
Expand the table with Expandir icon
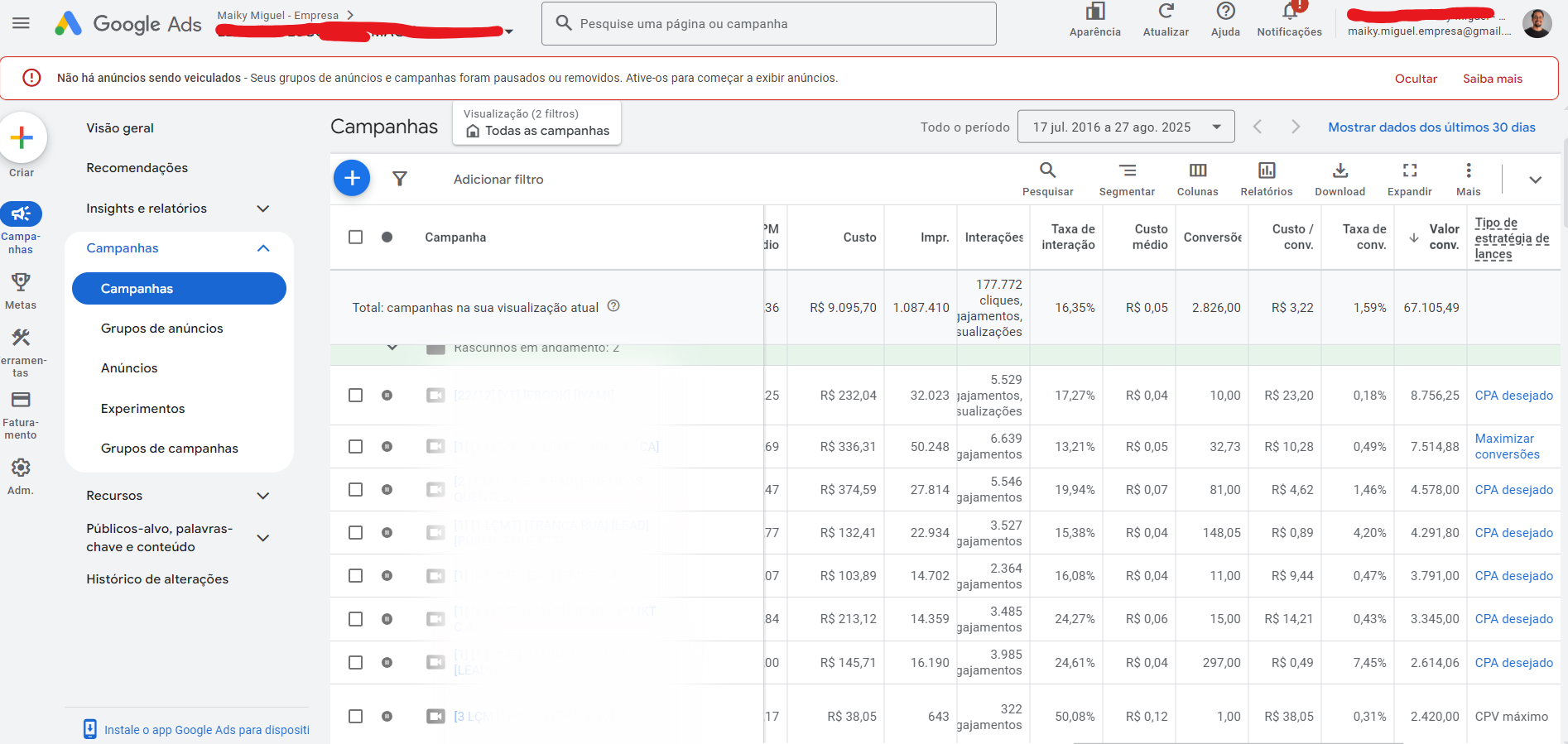(1409, 171)
